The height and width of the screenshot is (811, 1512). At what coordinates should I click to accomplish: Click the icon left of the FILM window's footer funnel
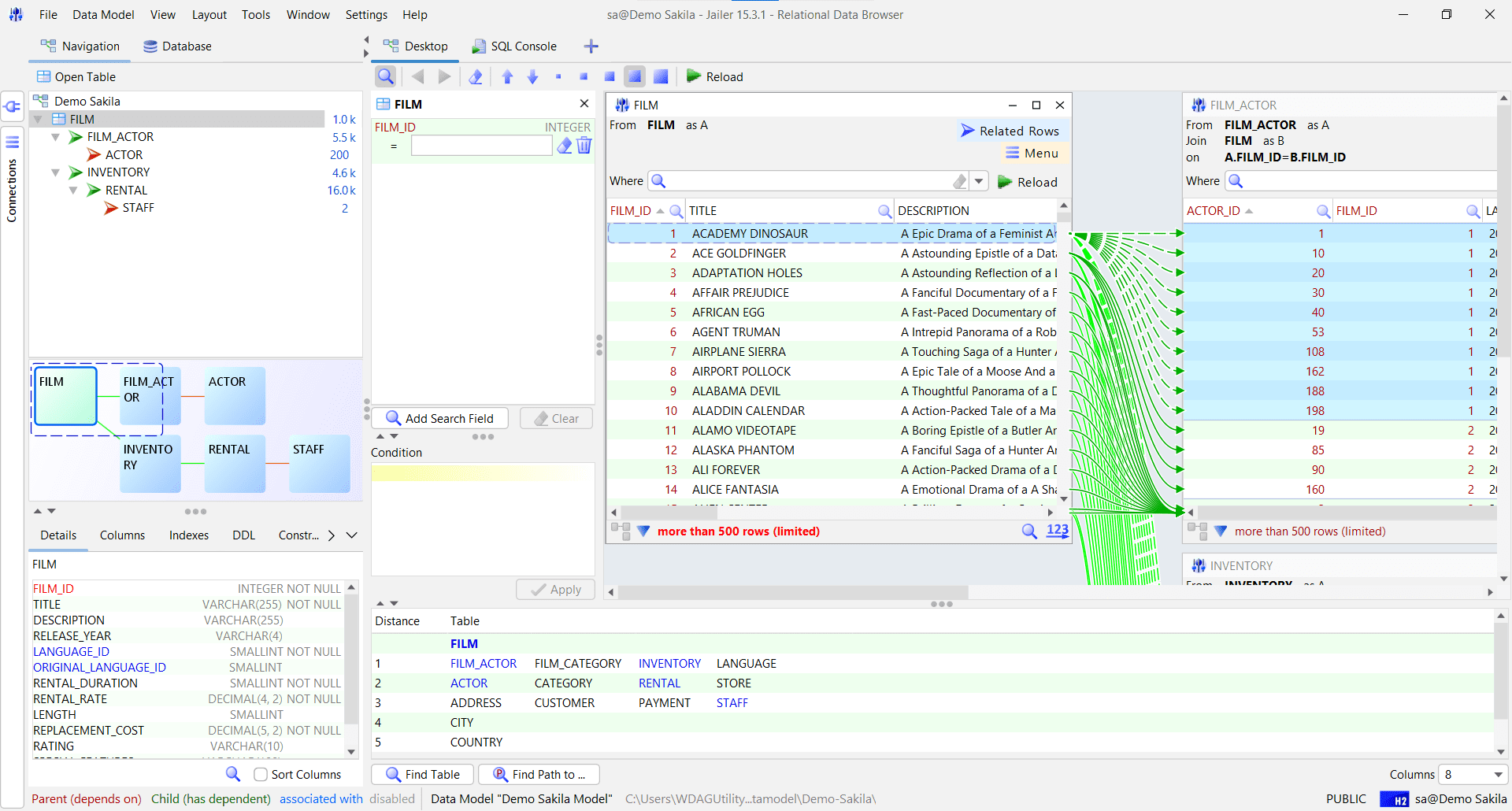pyautogui.click(x=621, y=531)
